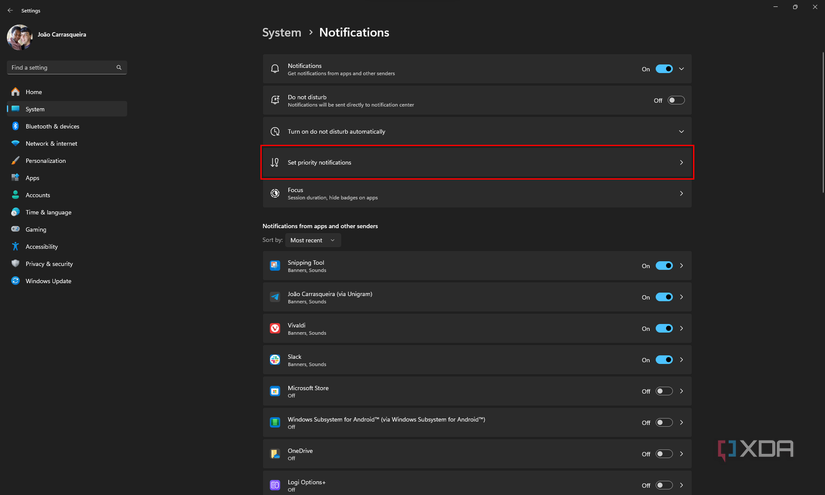Expand the Notifications section chevron
825x495 pixels.
coord(681,69)
